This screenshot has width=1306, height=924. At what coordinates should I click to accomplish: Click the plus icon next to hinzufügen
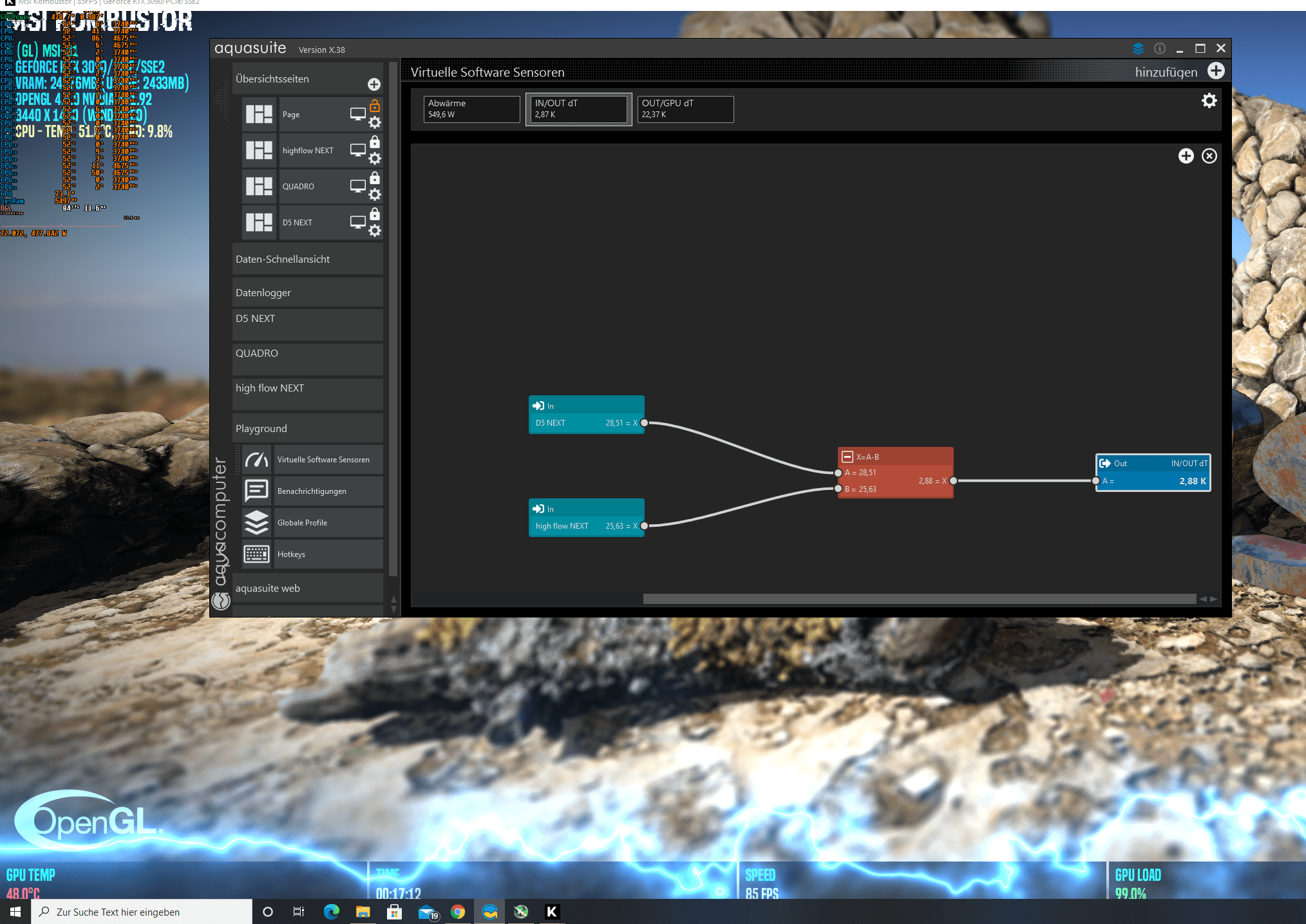pos(1216,71)
